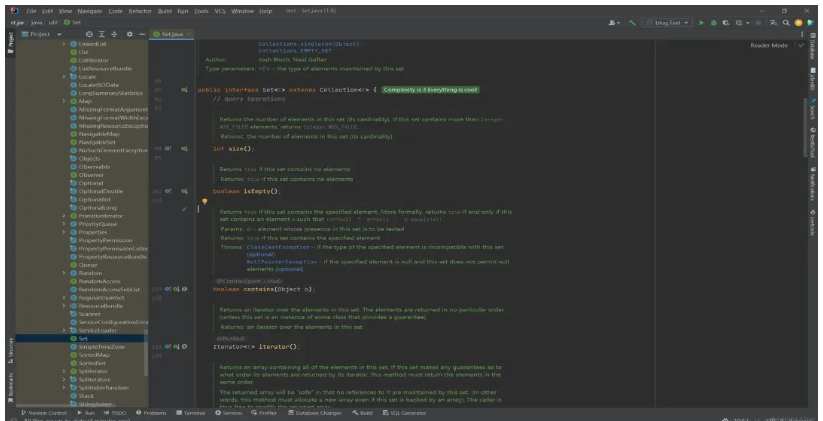Click the gray Stop button in toolbar
This screenshot has height=421, width=823.
(758, 23)
